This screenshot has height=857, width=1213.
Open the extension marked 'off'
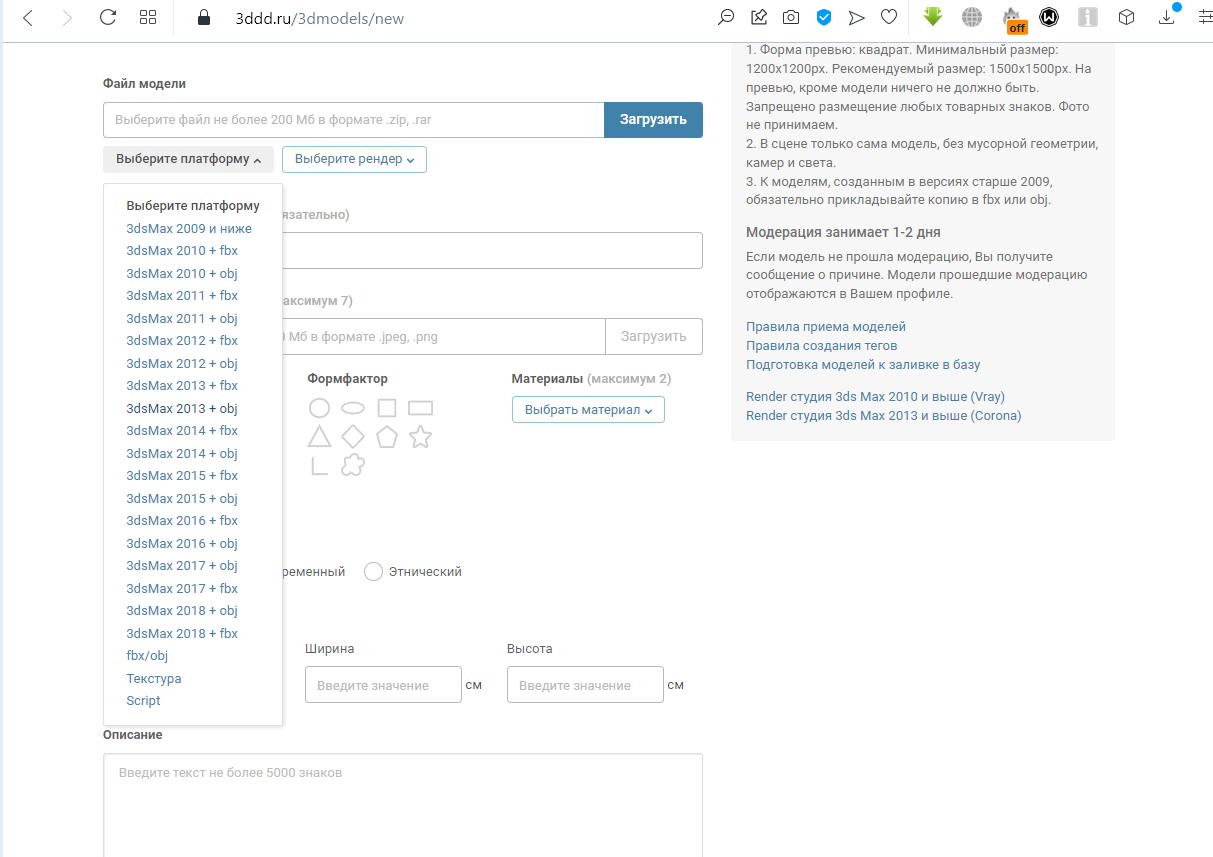tap(1015, 19)
